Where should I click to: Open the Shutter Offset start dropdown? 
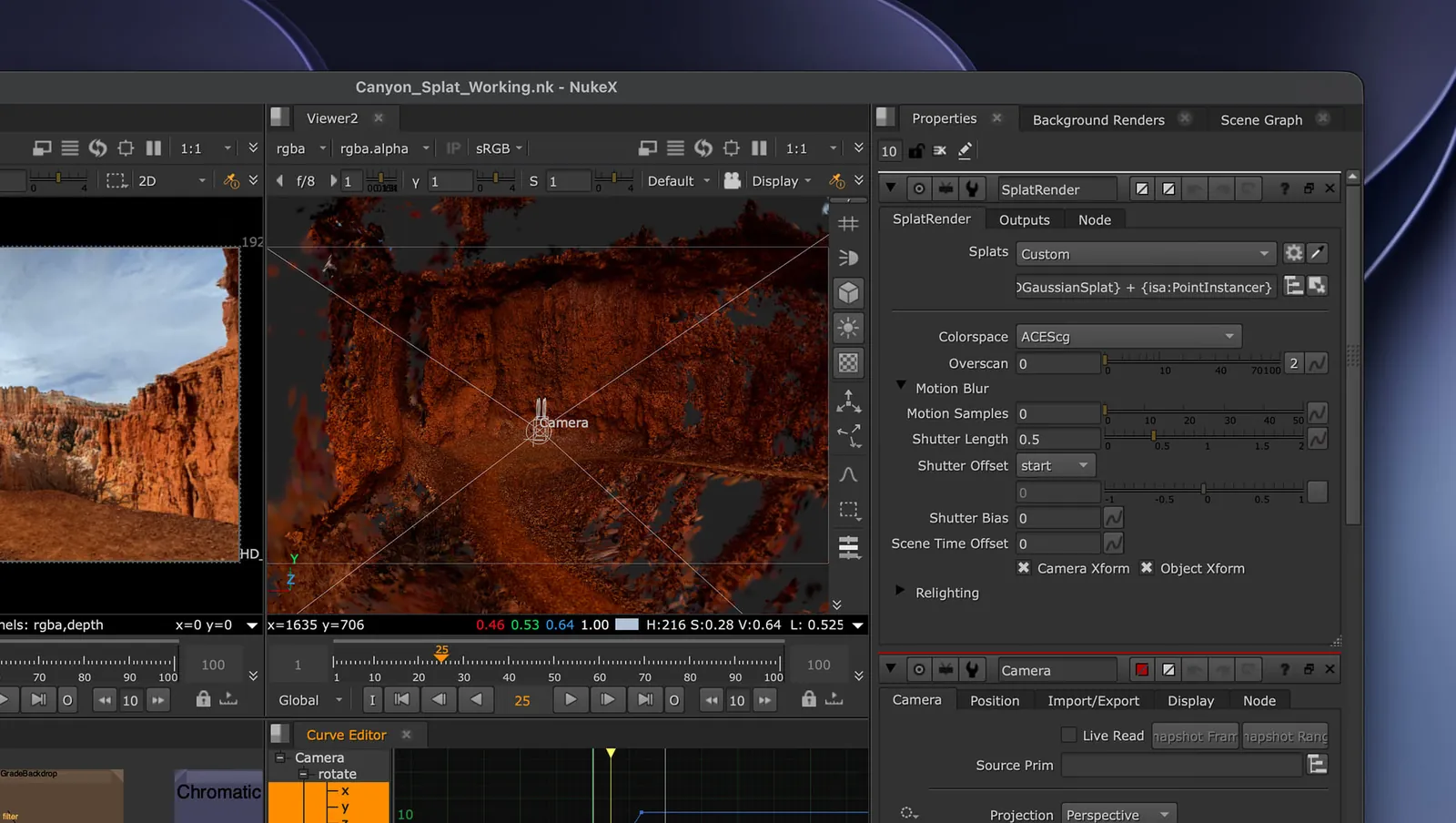1056,465
